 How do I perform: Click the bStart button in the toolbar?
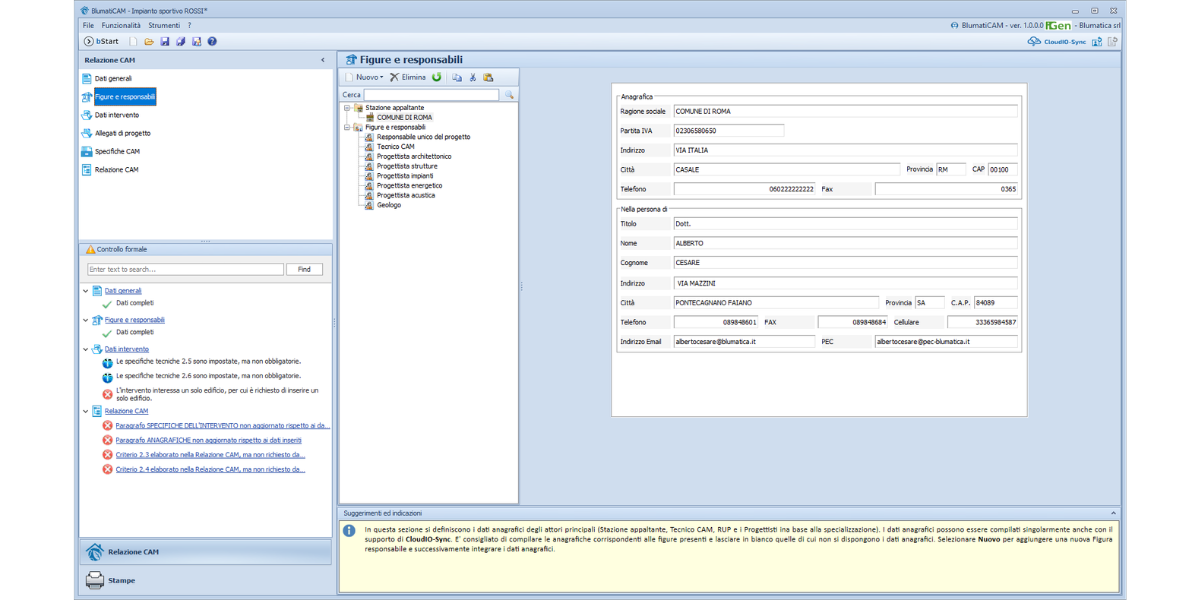pyautogui.click(x=102, y=41)
